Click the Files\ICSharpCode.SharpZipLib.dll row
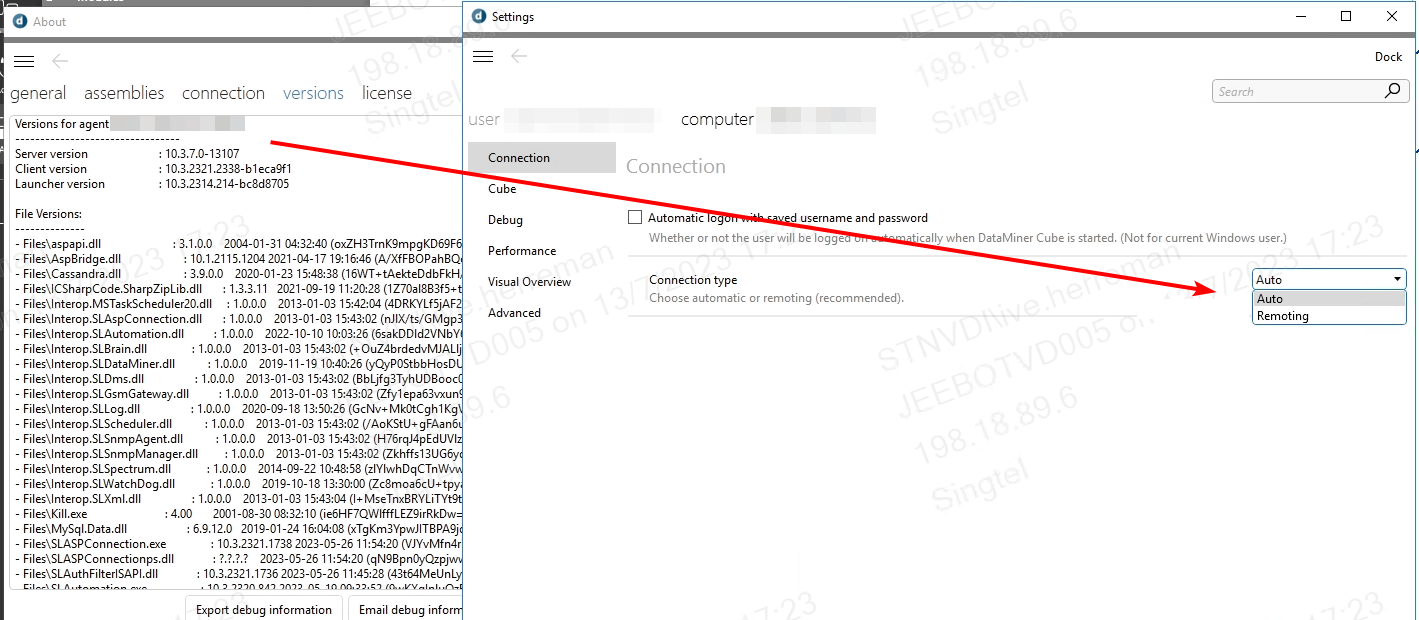Viewport: 1419px width, 620px height. tap(238, 289)
